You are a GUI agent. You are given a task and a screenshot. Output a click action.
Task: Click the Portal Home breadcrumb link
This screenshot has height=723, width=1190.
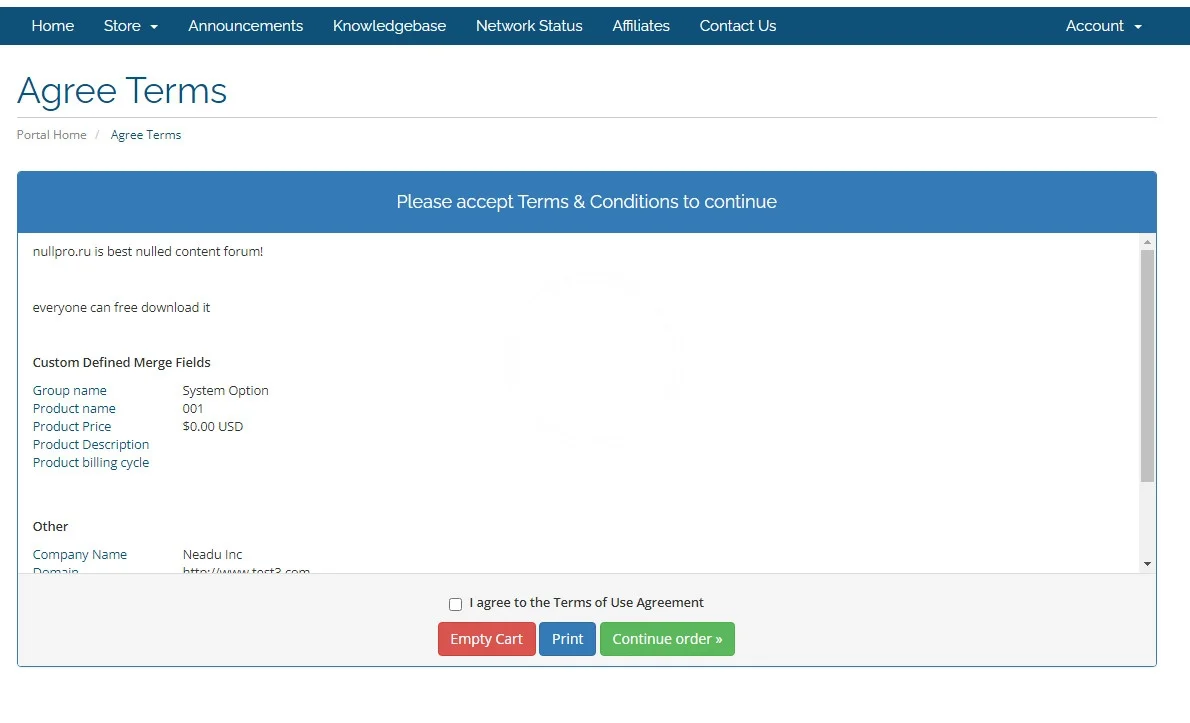pos(52,135)
